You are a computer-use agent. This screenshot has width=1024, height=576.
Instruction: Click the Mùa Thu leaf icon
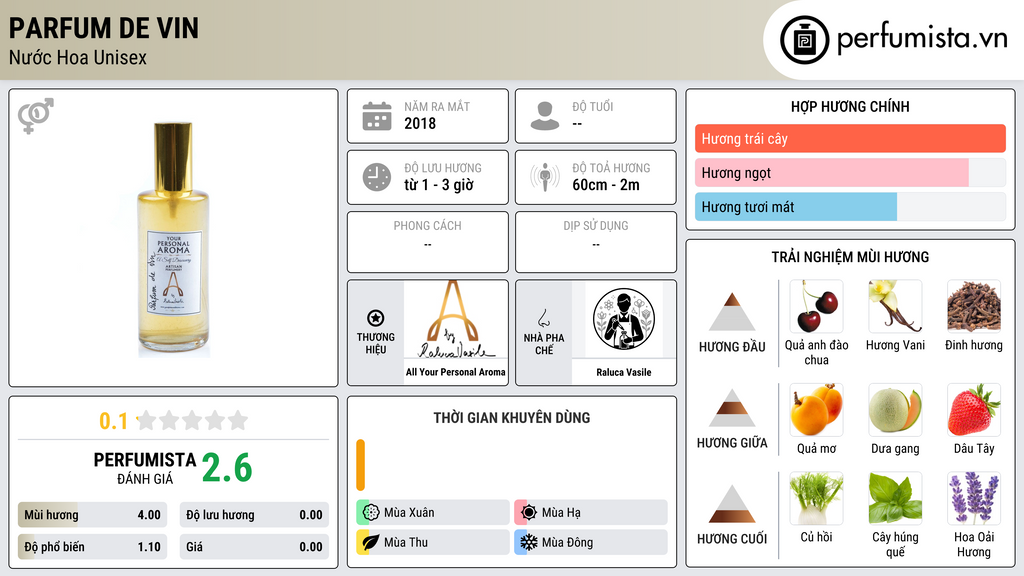click(x=371, y=542)
